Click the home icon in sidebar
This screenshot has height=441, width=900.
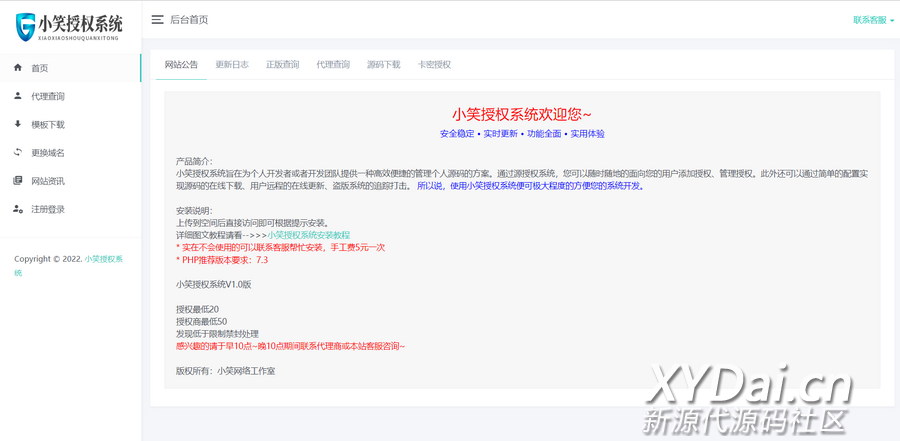[x=18, y=68]
